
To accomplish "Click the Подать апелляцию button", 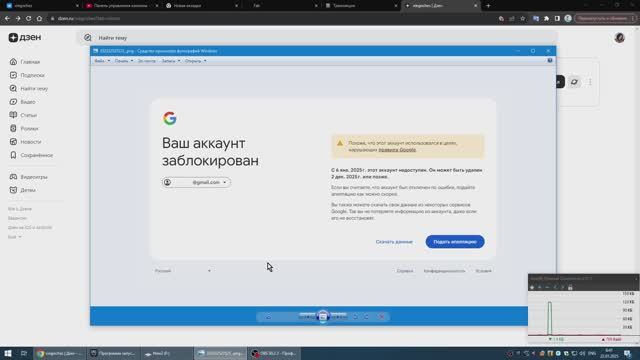I will 455,242.
